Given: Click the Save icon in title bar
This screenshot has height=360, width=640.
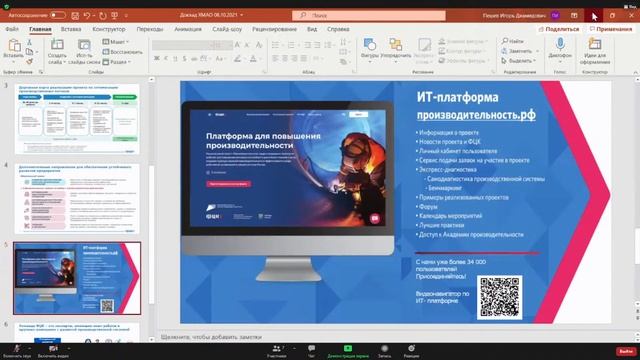Looking at the screenshot, I should point(75,16).
